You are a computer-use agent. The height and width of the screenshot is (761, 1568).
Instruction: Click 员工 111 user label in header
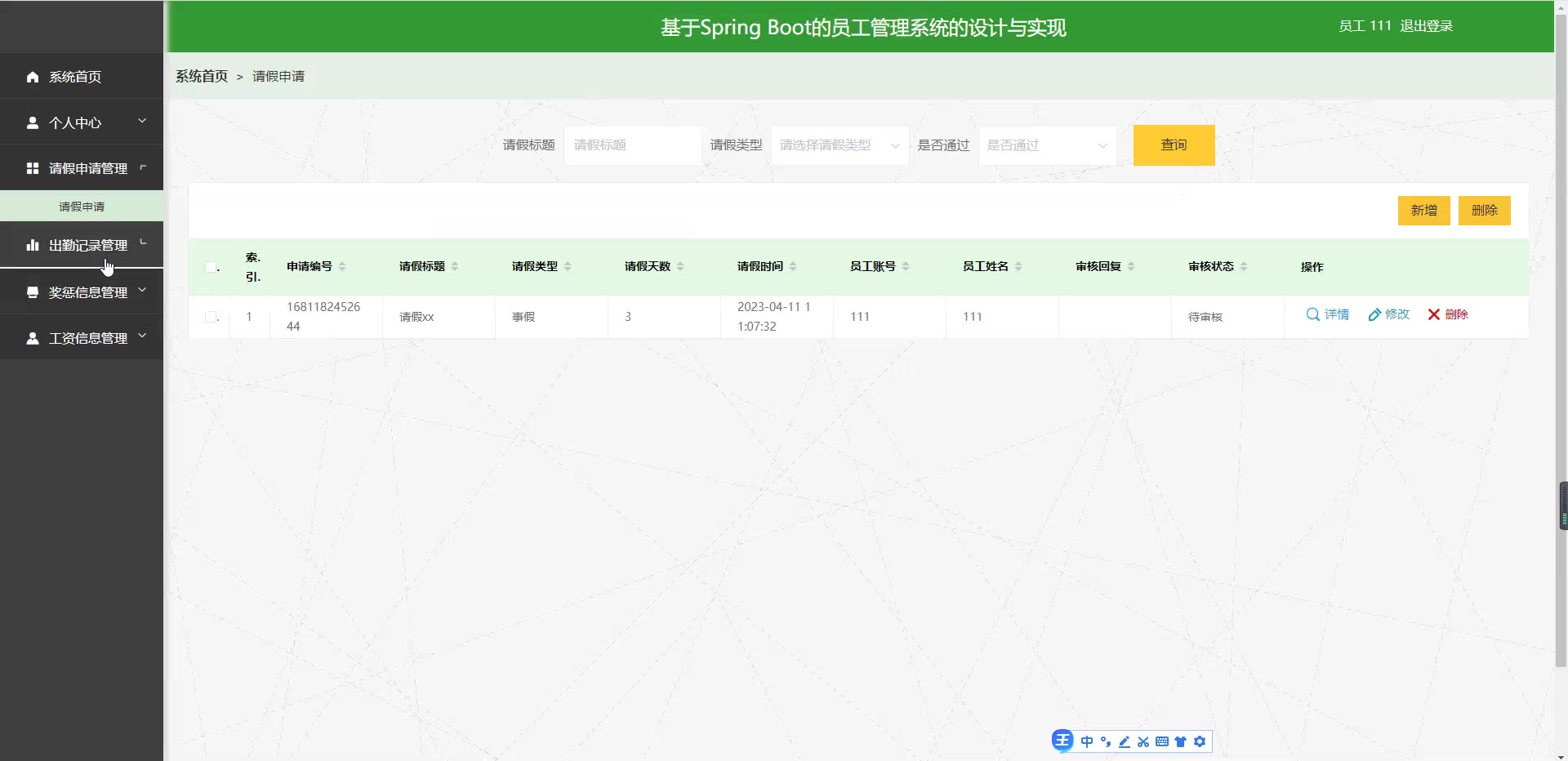coord(1365,26)
